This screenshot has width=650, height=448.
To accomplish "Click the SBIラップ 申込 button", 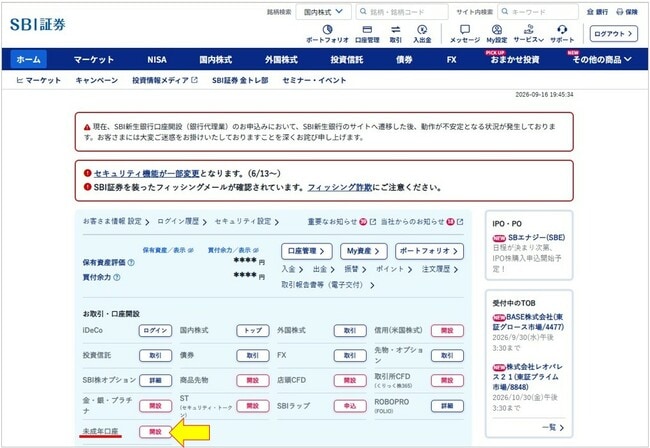I will coord(350,406).
